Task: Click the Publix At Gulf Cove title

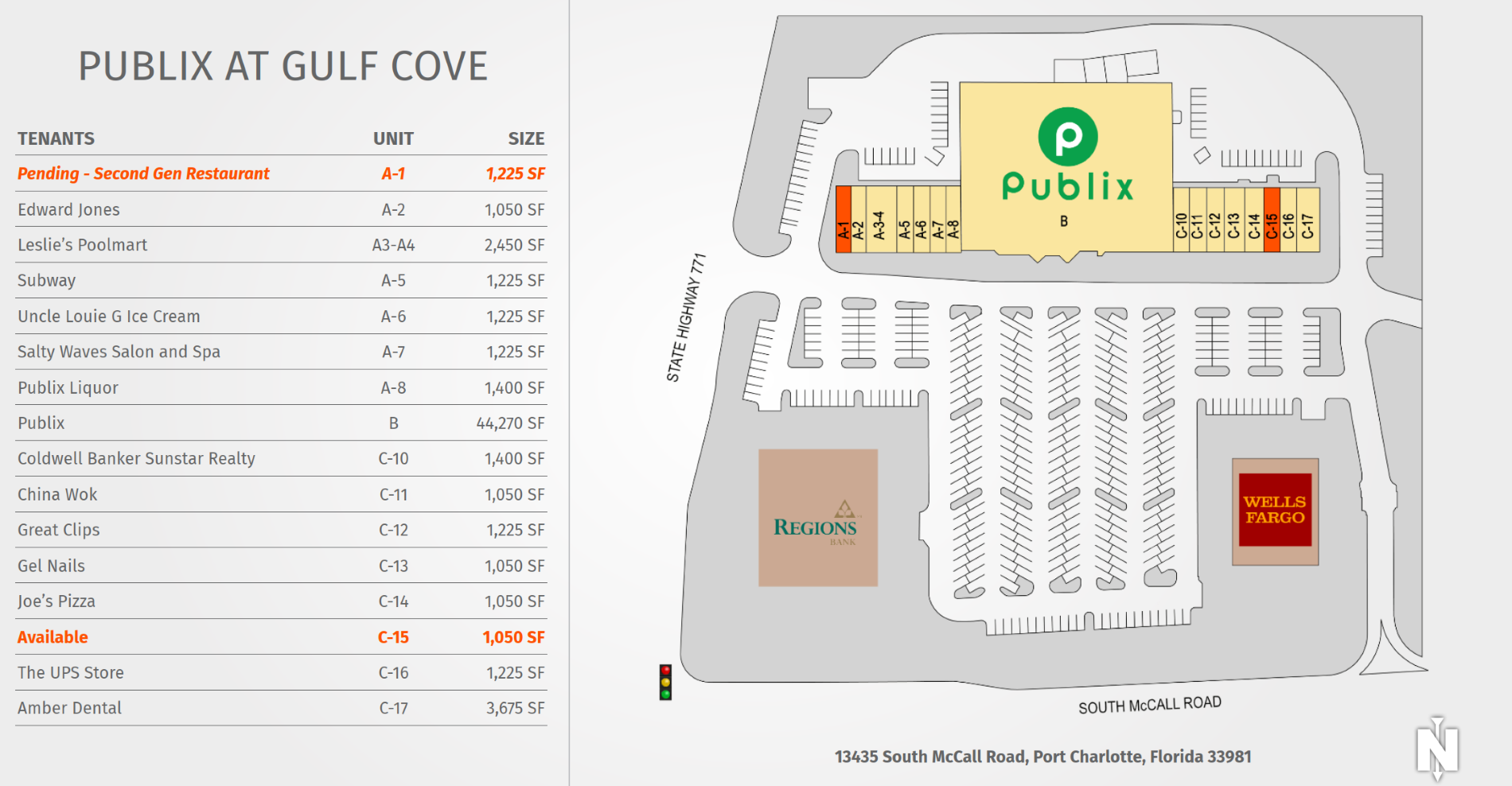Action: pos(283,66)
